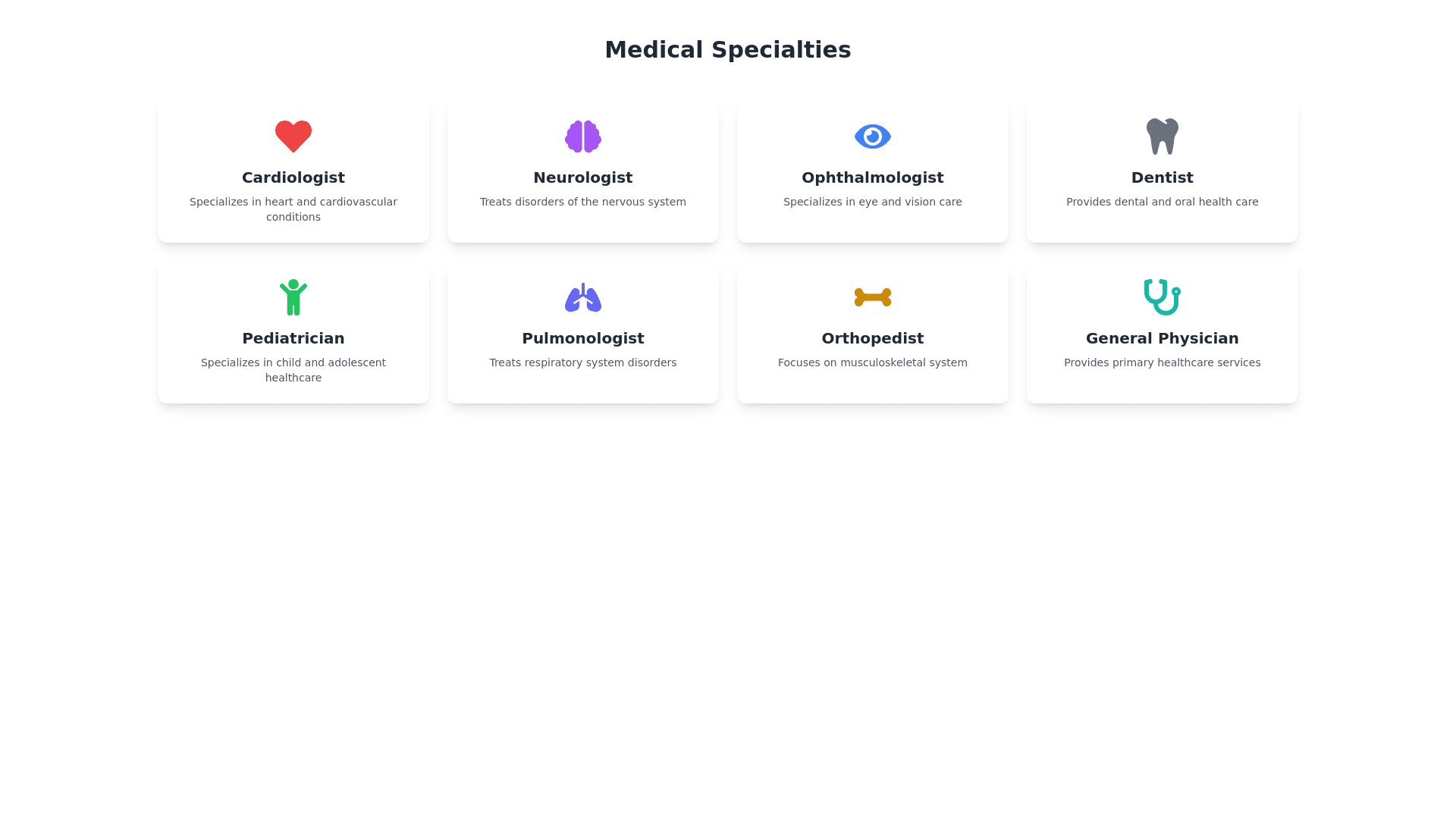Select the Dentist card title
The width and height of the screenshot is (1456, 819).
pos(1163,177)
